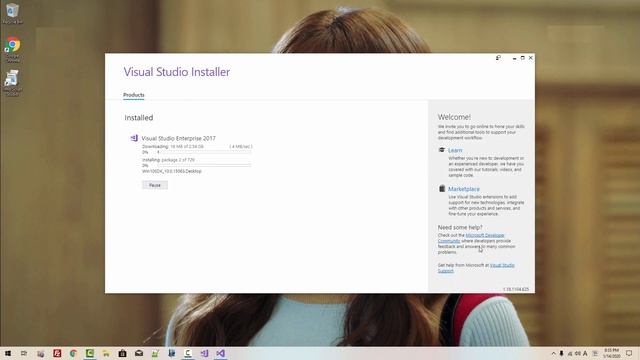Click the Marketplace bag icon

click(x=442, y=189)
